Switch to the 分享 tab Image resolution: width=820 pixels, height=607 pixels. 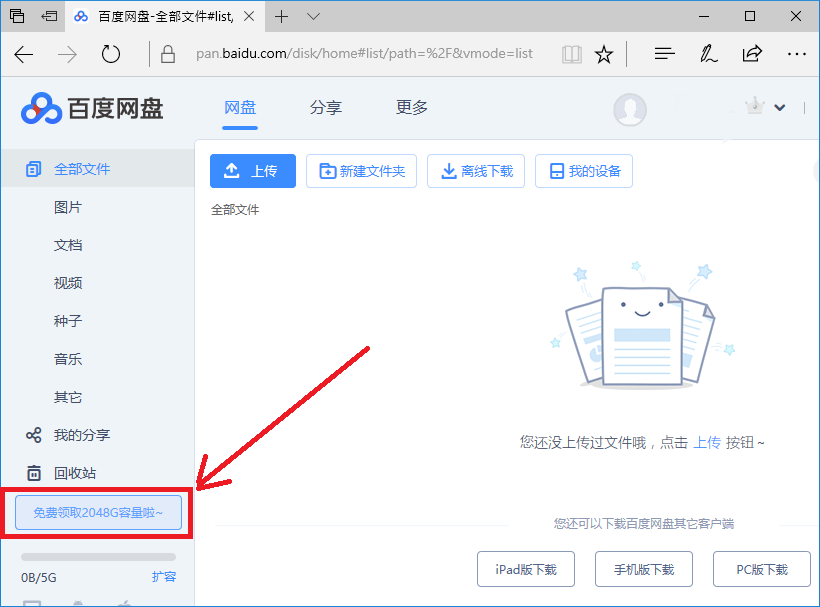tap(326, 108)
